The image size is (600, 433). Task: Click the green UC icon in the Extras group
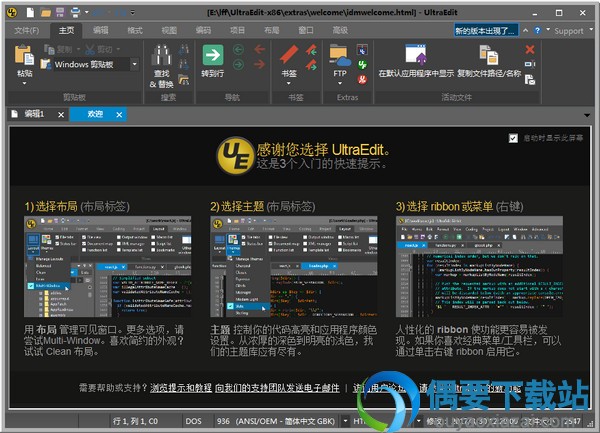(x=362, y=65)
